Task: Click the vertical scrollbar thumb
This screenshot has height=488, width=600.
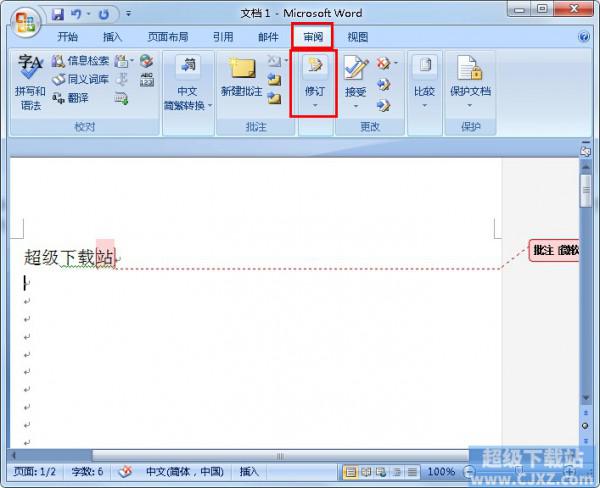Action: pos(585,191)
